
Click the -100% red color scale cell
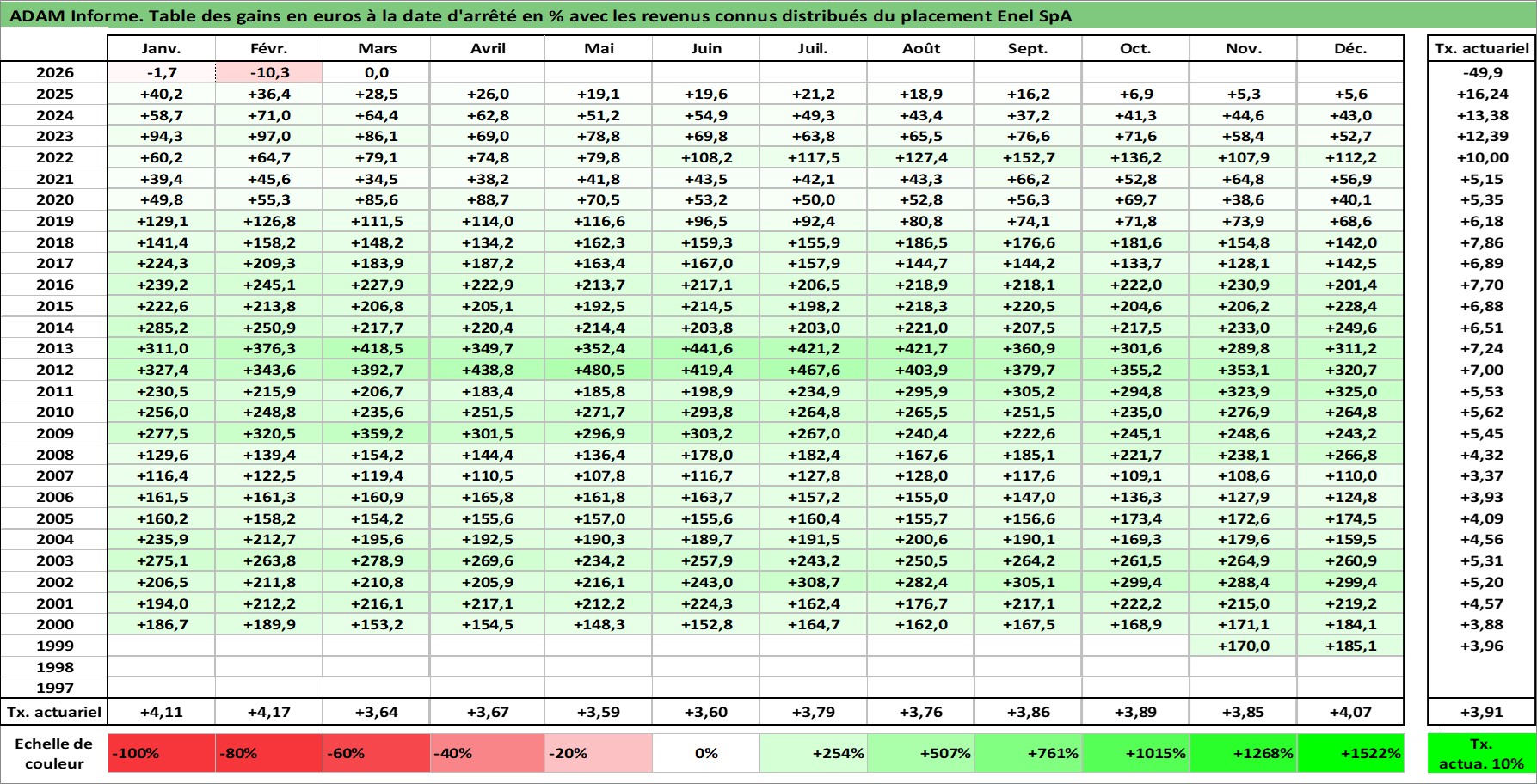pyautogui.click(x=161, y=753)
